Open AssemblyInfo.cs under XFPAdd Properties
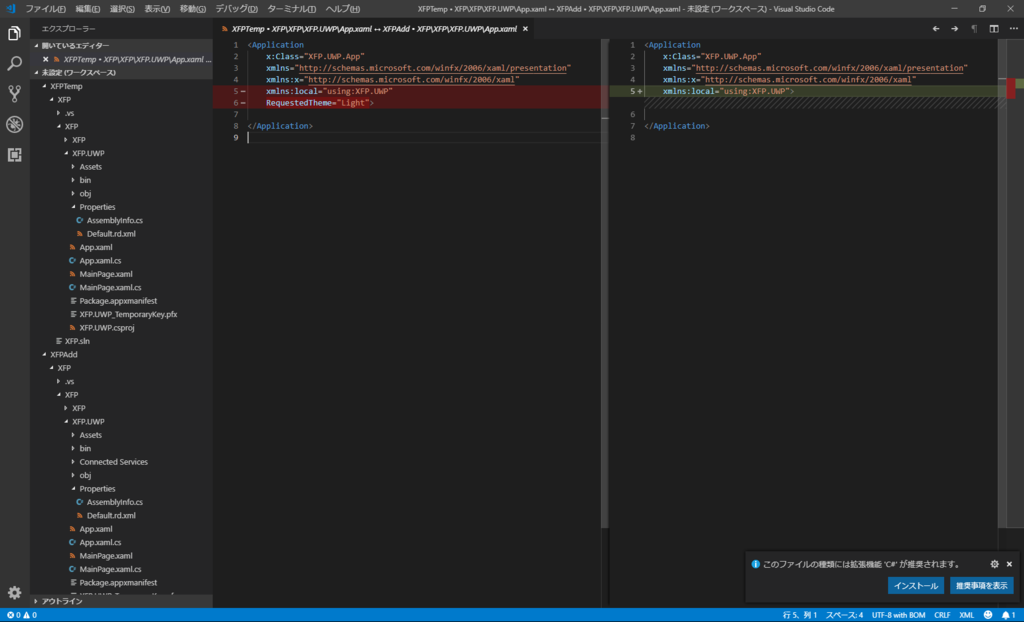The image size is (1024, 622). (121, 502)
